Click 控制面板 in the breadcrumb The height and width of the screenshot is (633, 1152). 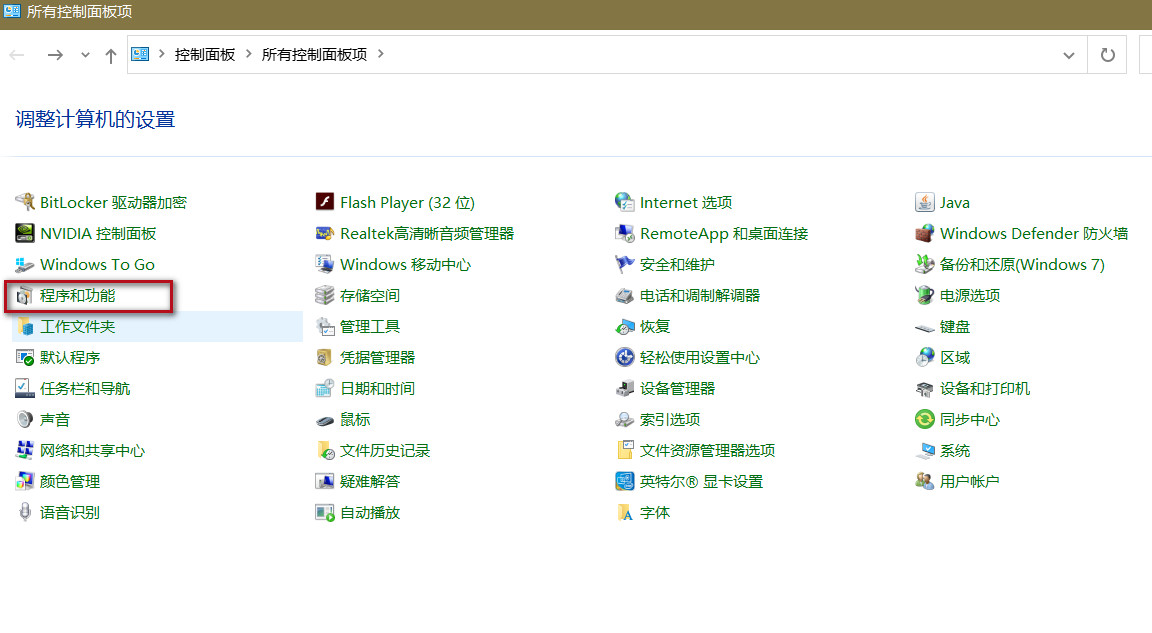(205, 54)
